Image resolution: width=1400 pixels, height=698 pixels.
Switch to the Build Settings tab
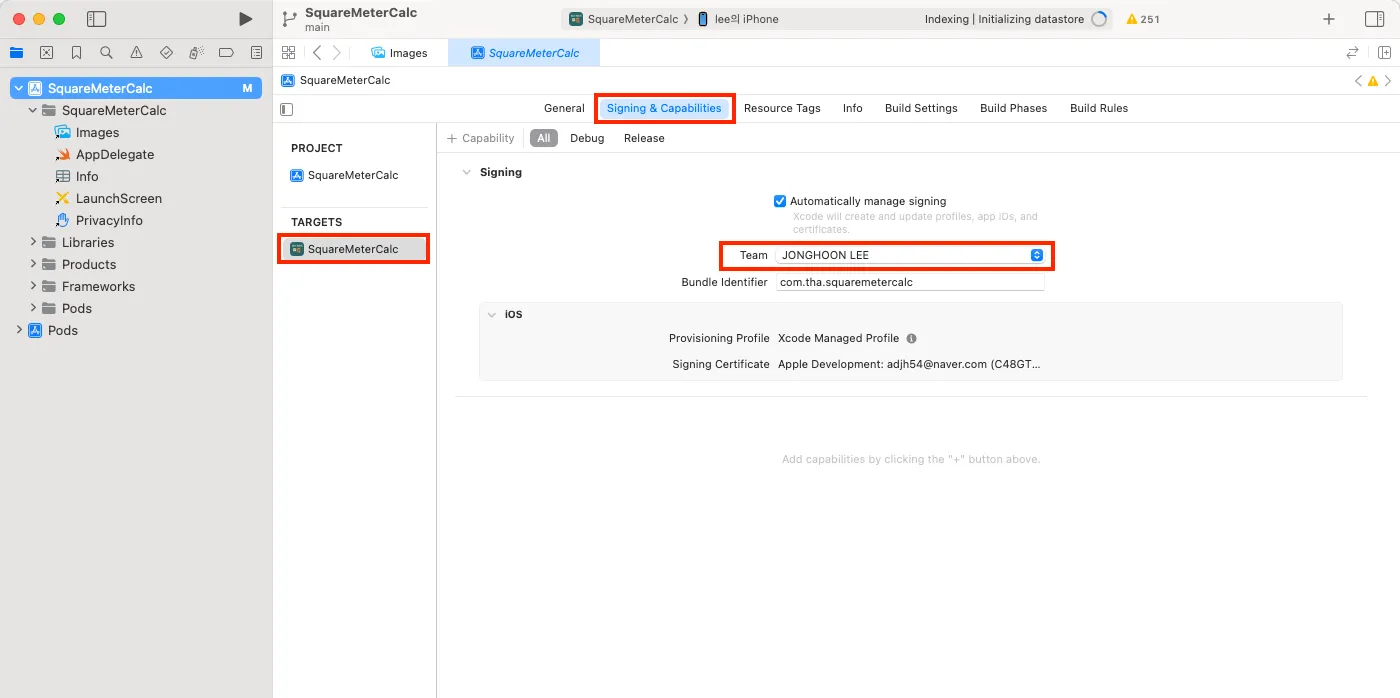tap(921, 108)
